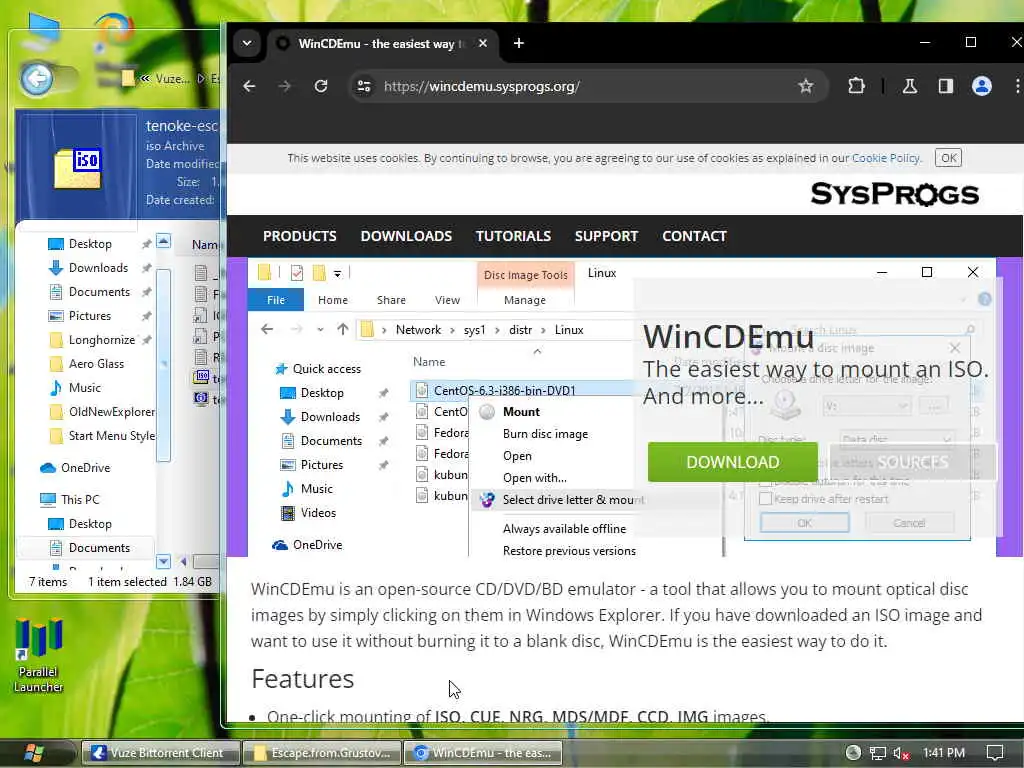
Task: Click Chrome's forward navigation arrow
Action: pyautogui.click(x=285, y=86)
